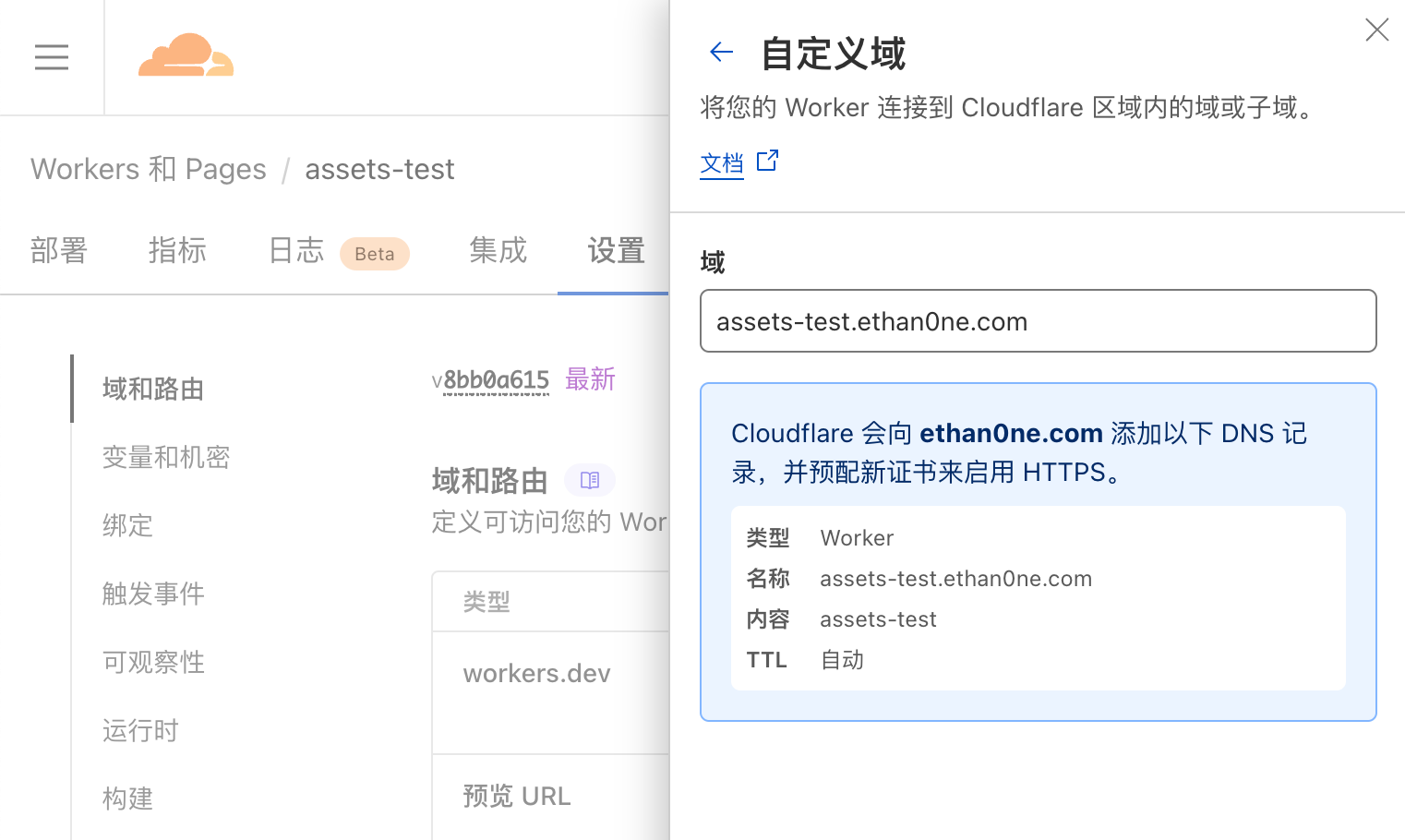Switch to the 部署 tab
The height and width of the screenshot is (840, 1405).
click(x=59, y=250)
